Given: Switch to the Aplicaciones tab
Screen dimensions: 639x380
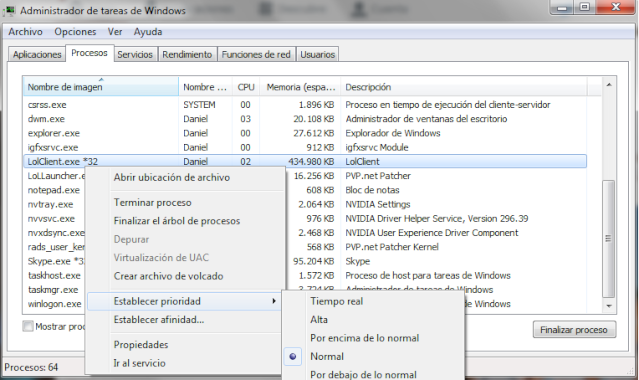Looking at the screenshot, I should point(37,54).
